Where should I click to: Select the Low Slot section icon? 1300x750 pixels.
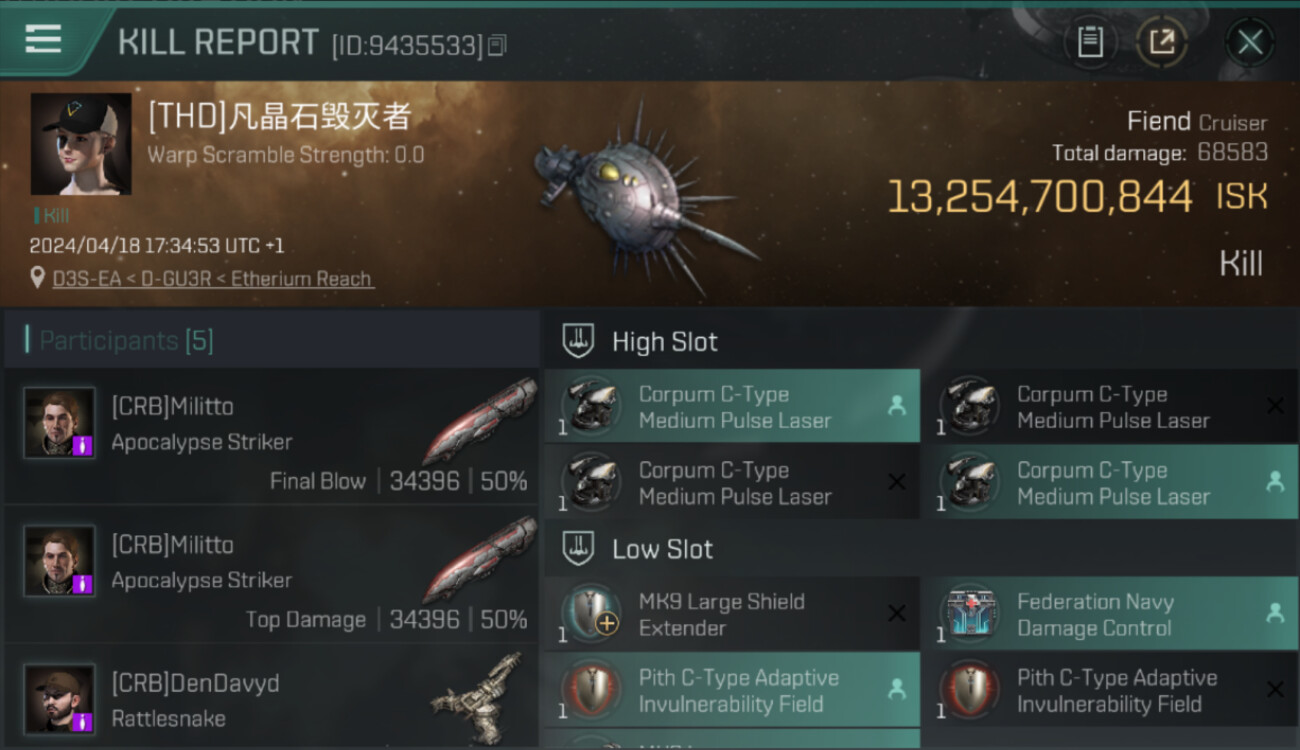(x=578, y=548)
